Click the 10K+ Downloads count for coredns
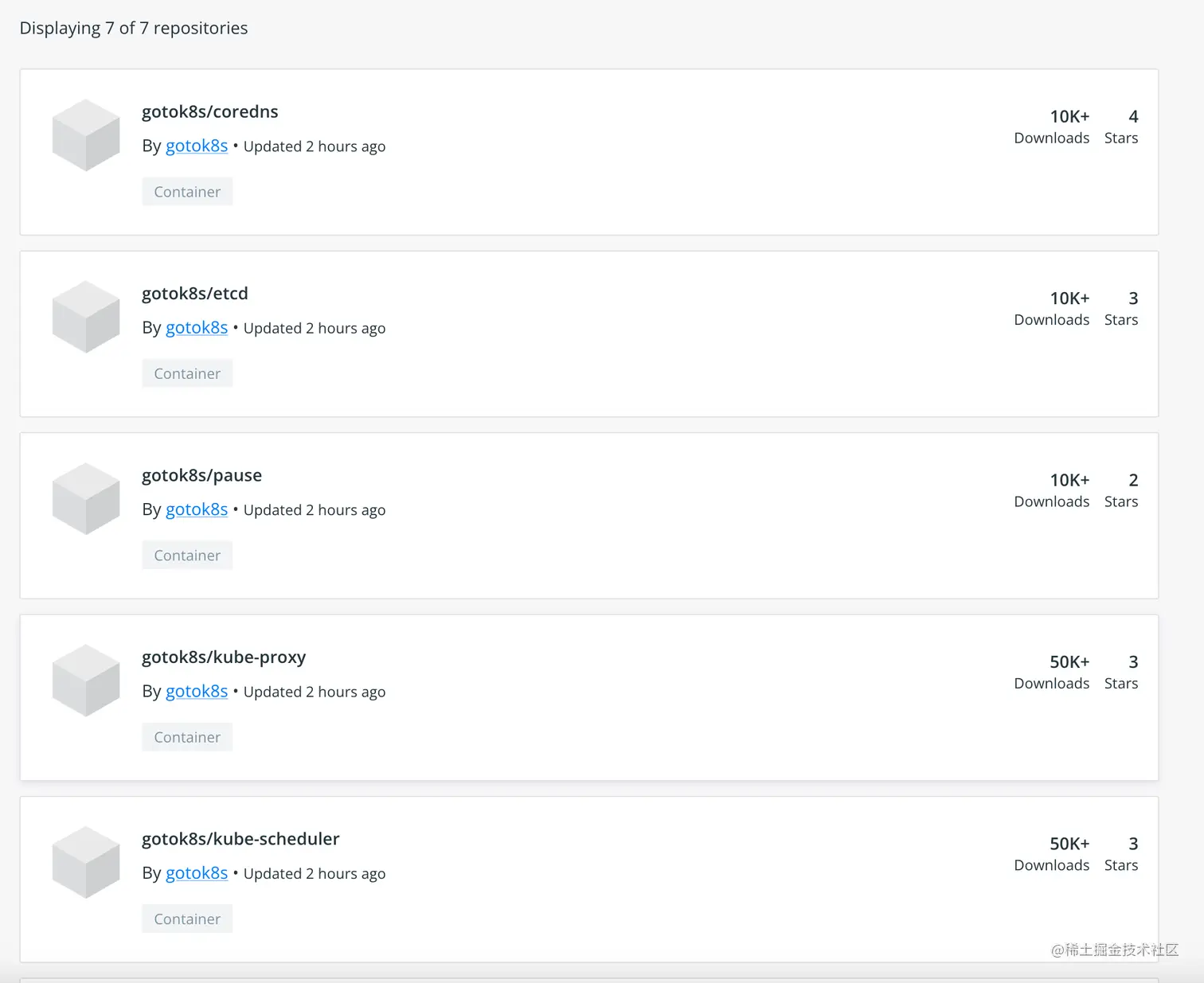The width and height of the screenshot is (1204, 983). (1052, 127)
